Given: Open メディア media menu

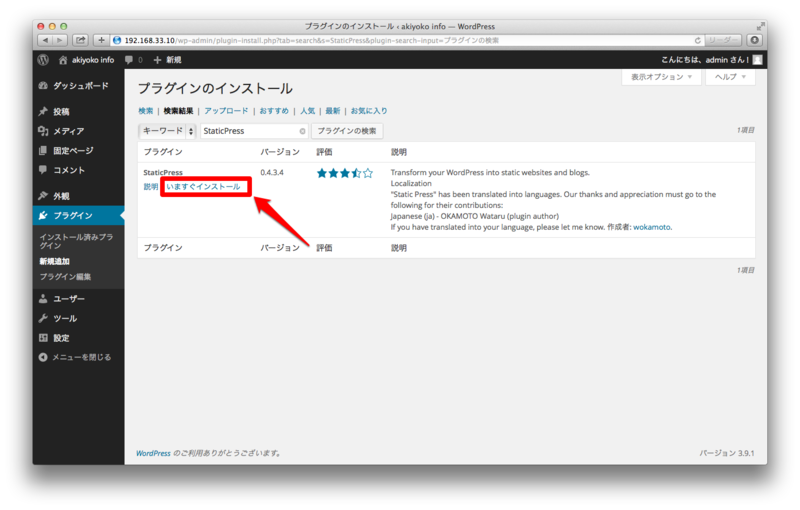Looking at the screenshot, I should click(69, 131).
